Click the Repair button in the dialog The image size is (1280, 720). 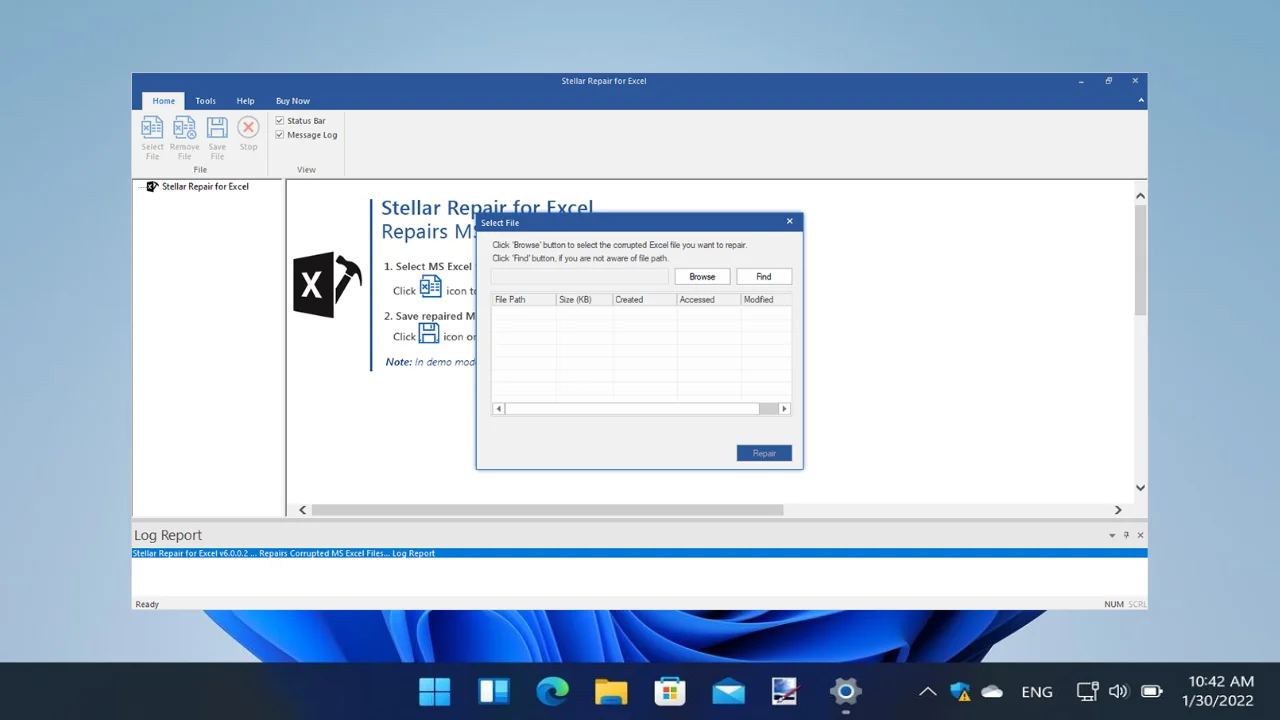[764, 453]
